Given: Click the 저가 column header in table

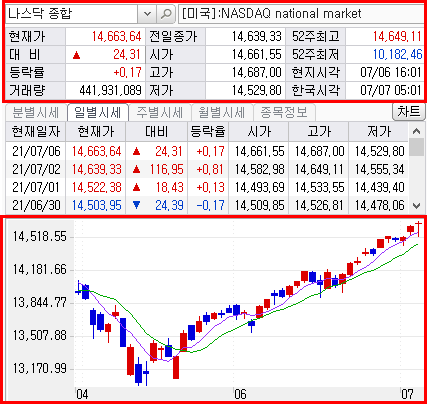Looking at the screenshot, I should pos(379,131).
